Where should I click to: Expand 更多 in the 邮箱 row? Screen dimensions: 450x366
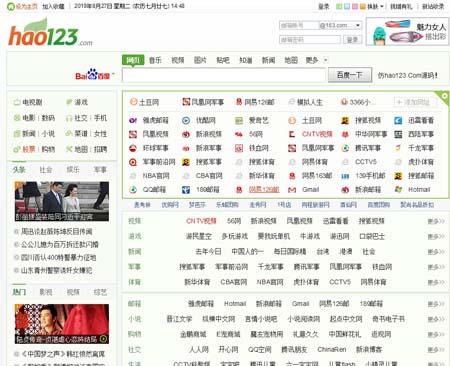pyautogui.click(x=436, y=304)
